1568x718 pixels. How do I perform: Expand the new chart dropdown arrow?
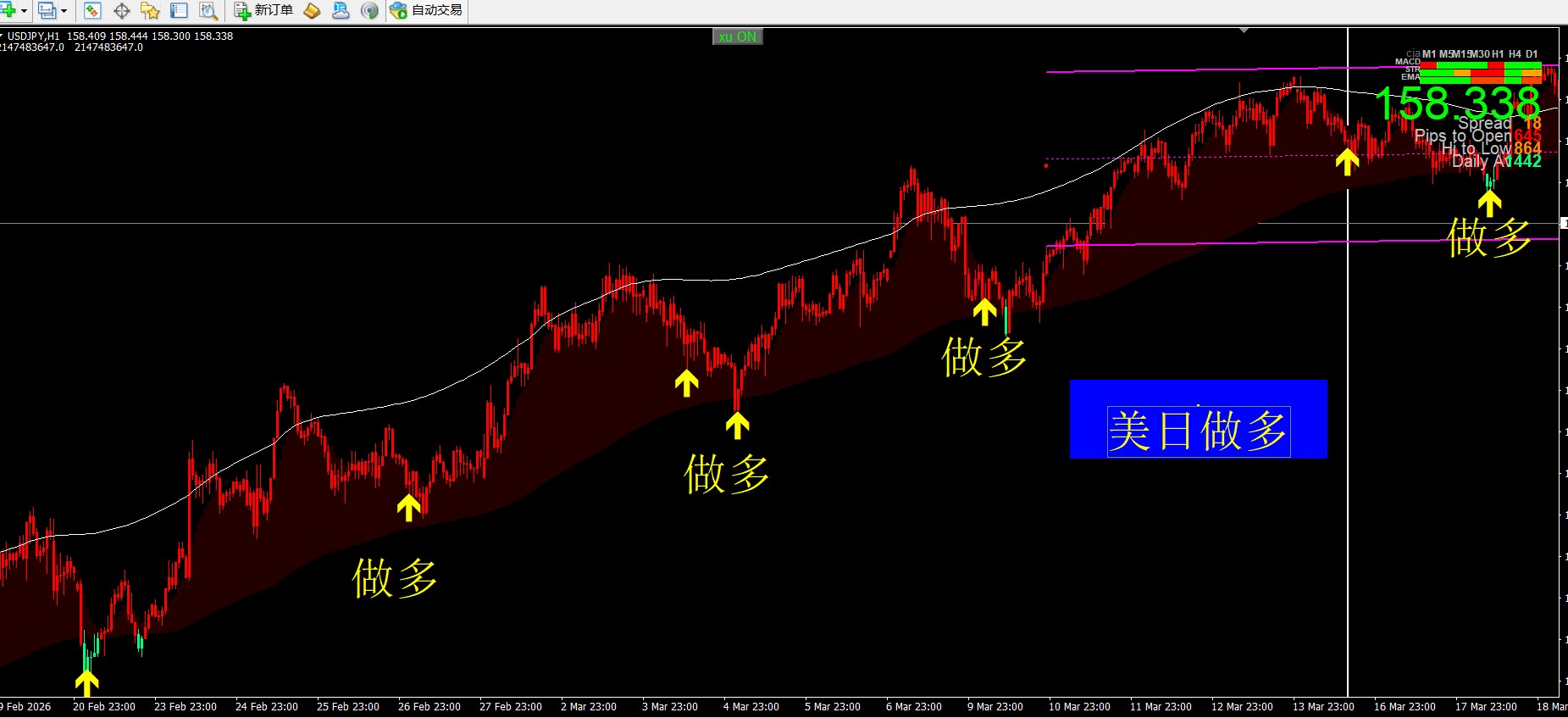pyautogui.click(x=24, y=11)
